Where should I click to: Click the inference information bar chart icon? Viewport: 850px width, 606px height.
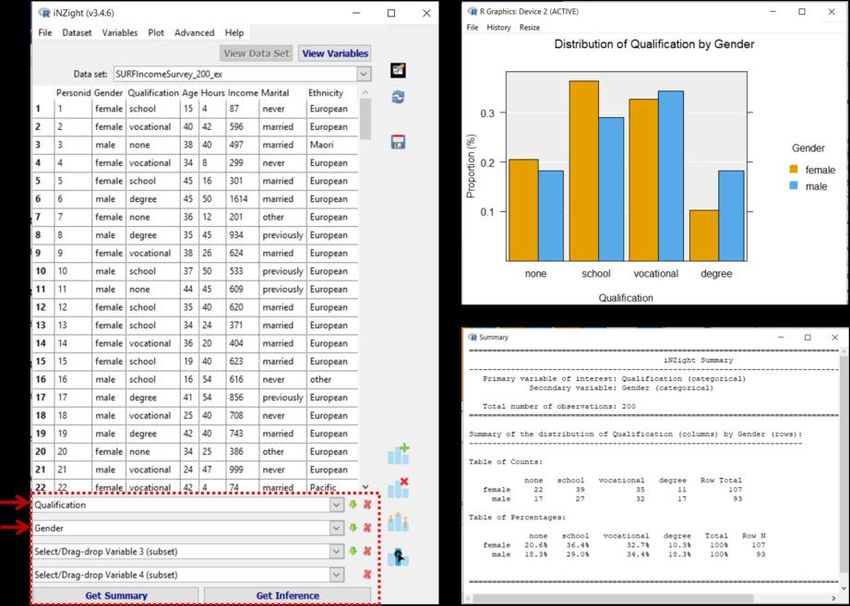pos(398,522)
